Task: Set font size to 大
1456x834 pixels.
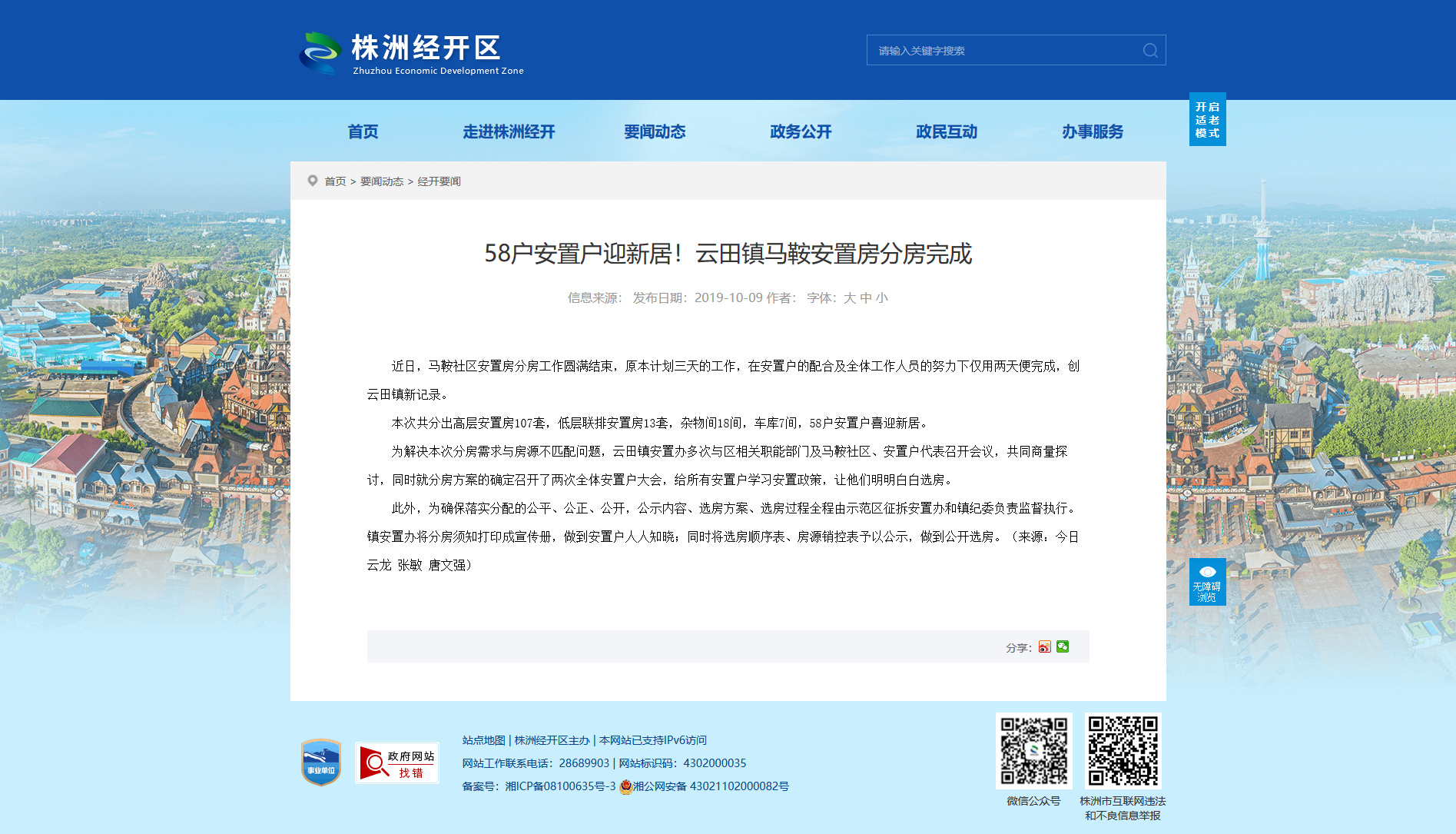Action: click(849, 298)
